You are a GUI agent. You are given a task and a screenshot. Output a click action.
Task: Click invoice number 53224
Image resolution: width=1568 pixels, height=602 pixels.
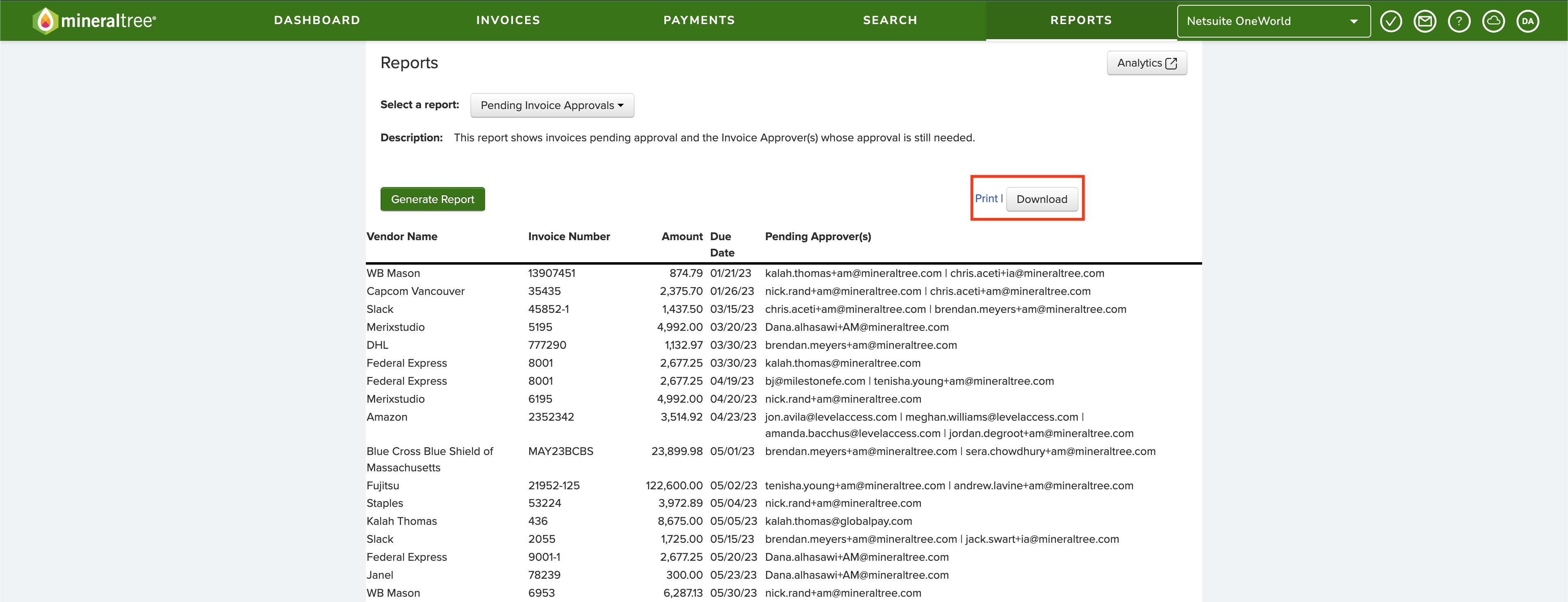pyautogui.click(x=545, y=504)
